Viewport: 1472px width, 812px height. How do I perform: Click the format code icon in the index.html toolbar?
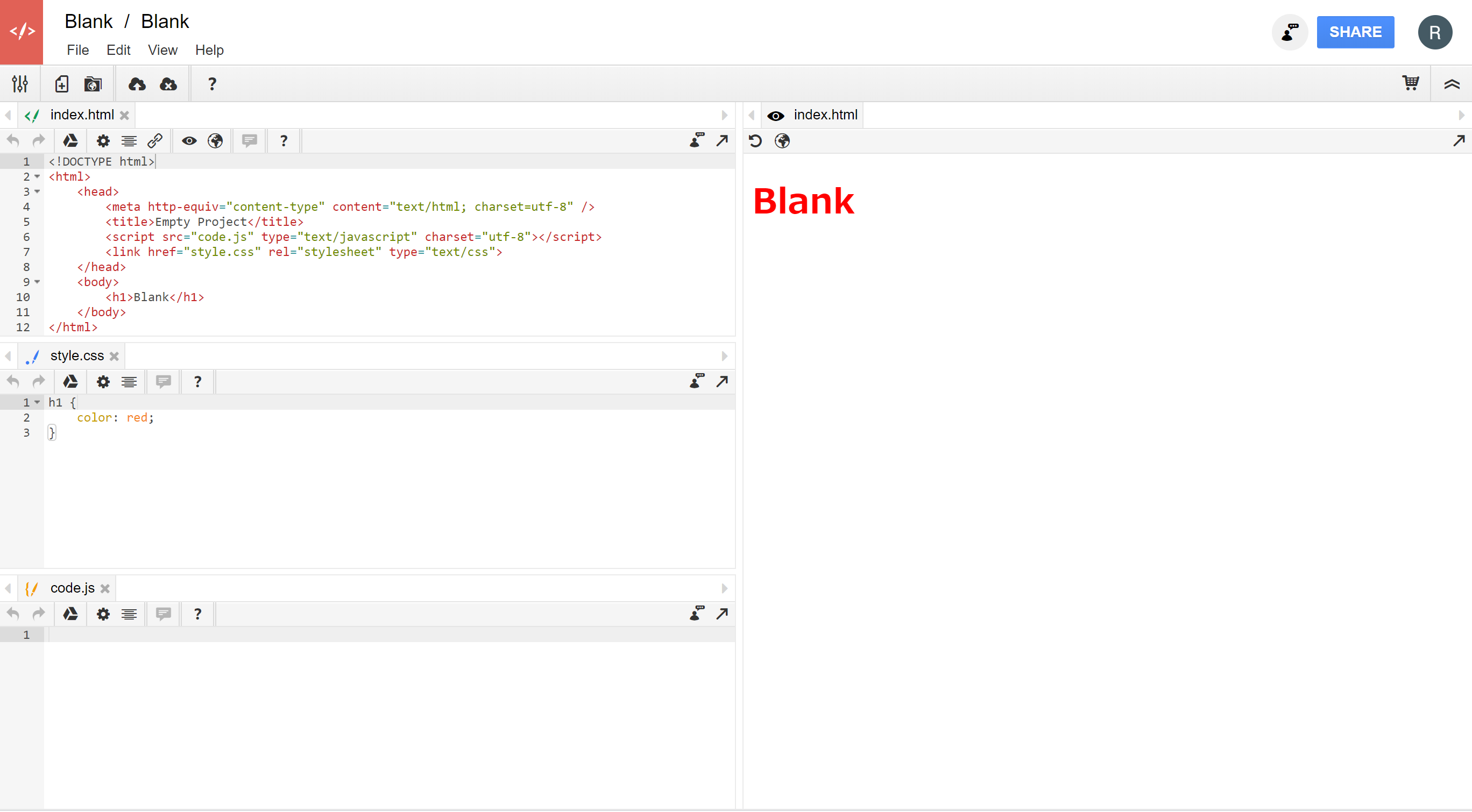[x=129, y=140]
